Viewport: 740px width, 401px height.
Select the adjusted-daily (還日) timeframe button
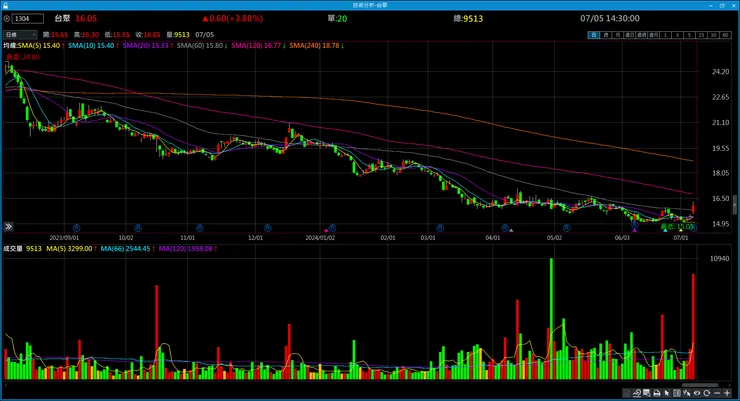630,35
